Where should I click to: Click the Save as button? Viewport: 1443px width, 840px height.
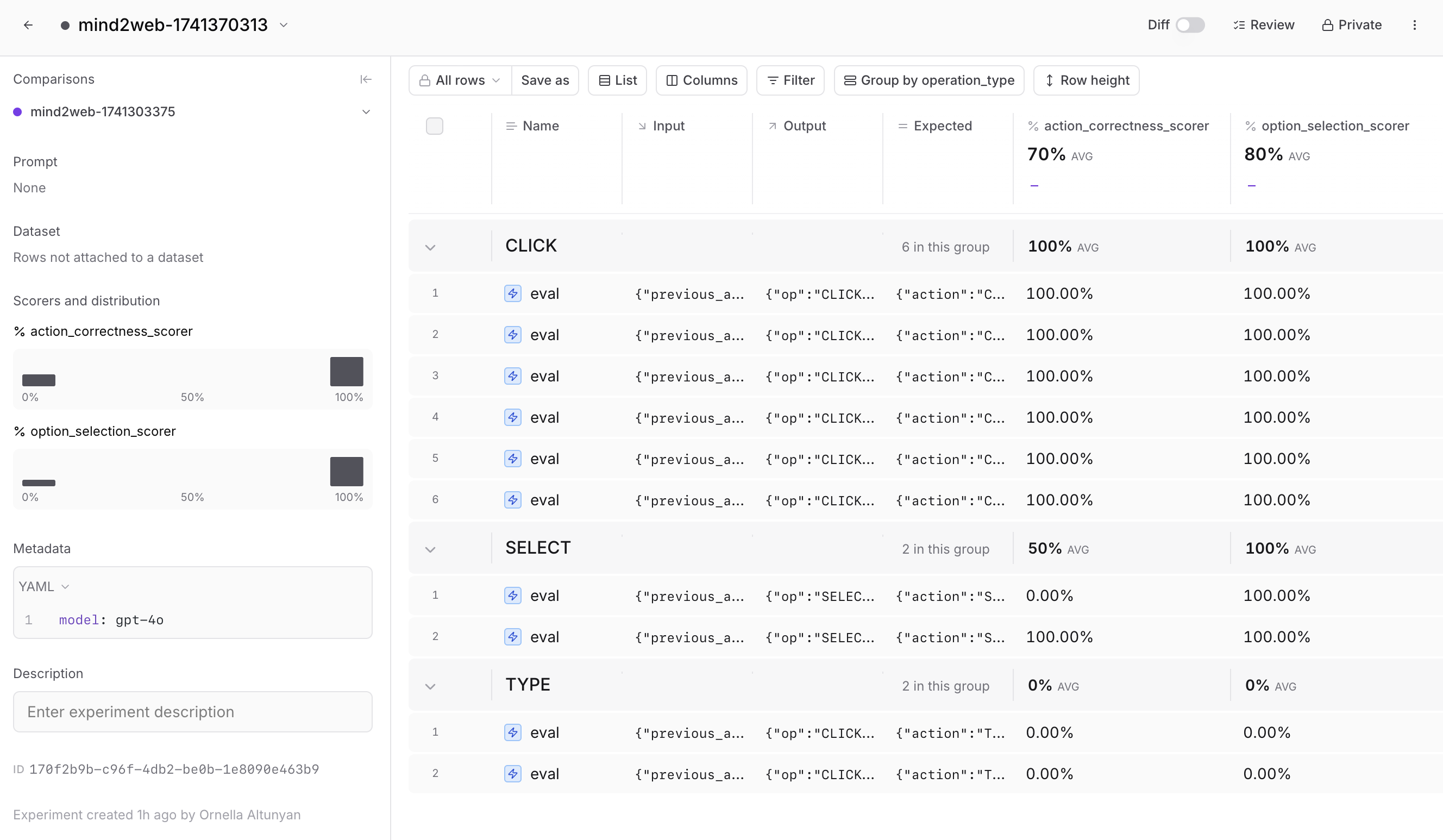point(544,80)
